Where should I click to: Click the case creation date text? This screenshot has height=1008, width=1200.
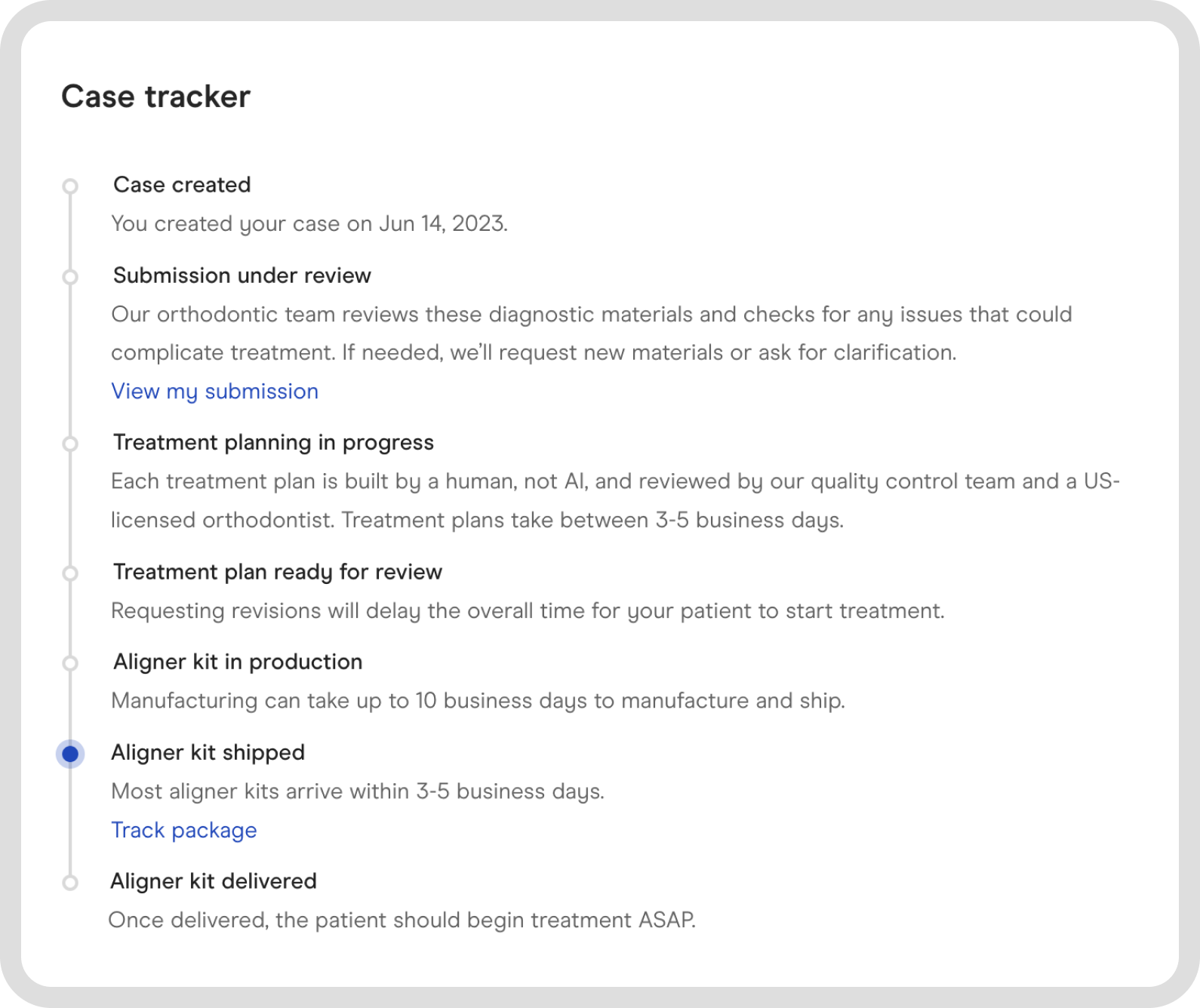click(x=309, y=223)
